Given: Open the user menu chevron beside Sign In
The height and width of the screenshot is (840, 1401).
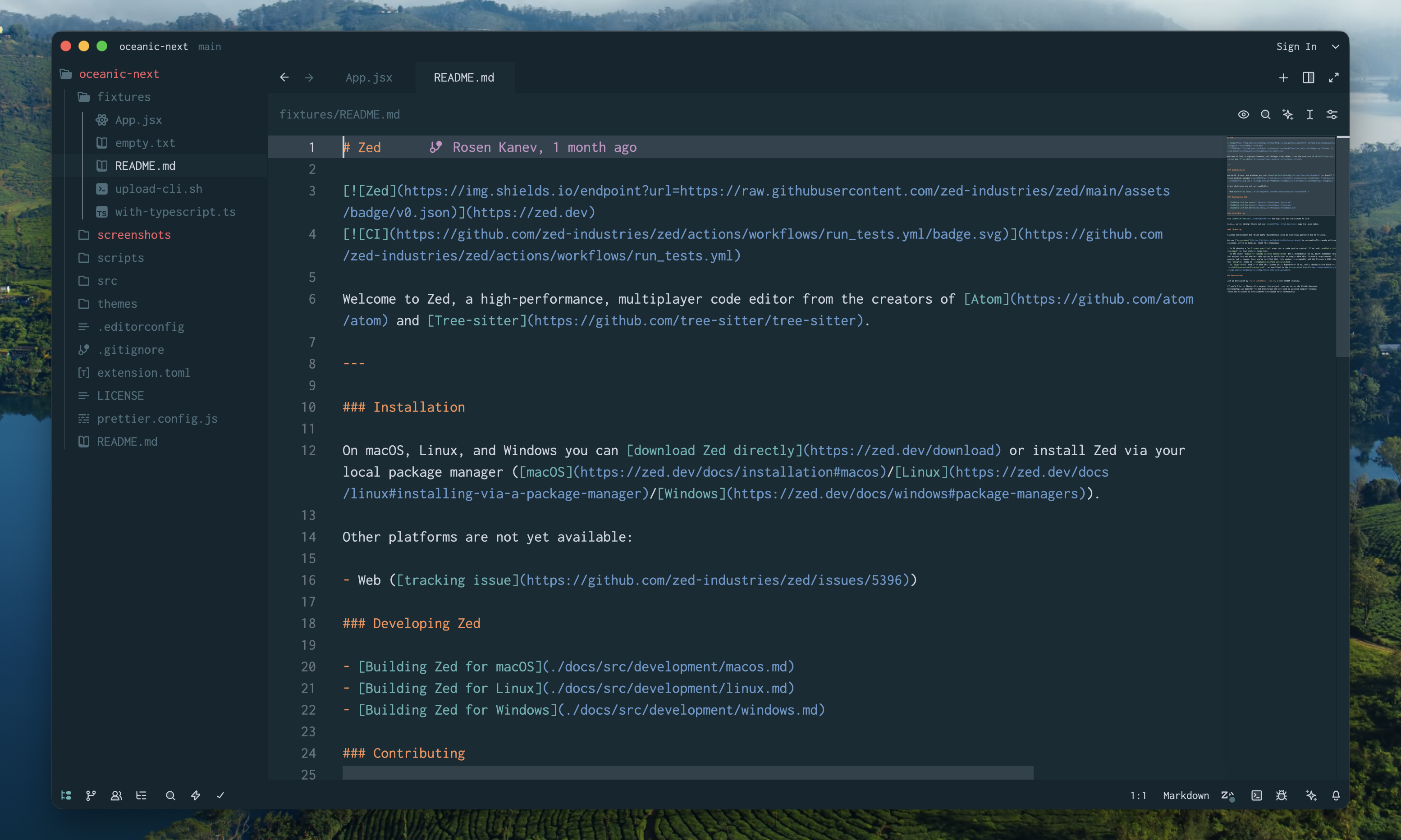Looking at the screenshot, I should [1335, 46].
